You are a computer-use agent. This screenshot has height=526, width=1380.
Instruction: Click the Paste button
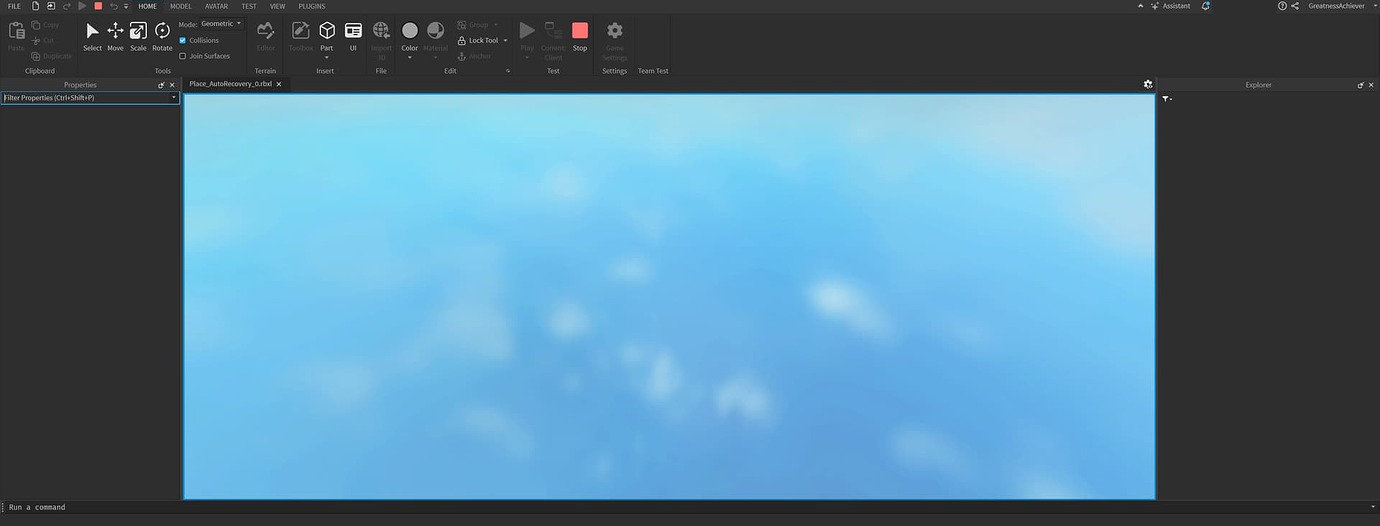(x=16, y=37)
